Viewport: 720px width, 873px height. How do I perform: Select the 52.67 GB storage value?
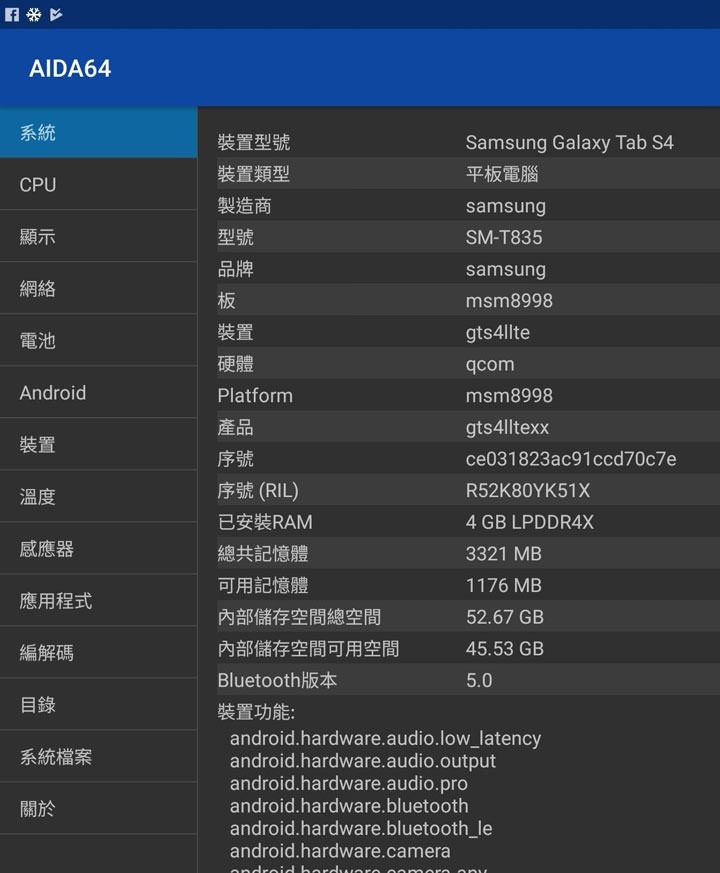pos(505,617)
